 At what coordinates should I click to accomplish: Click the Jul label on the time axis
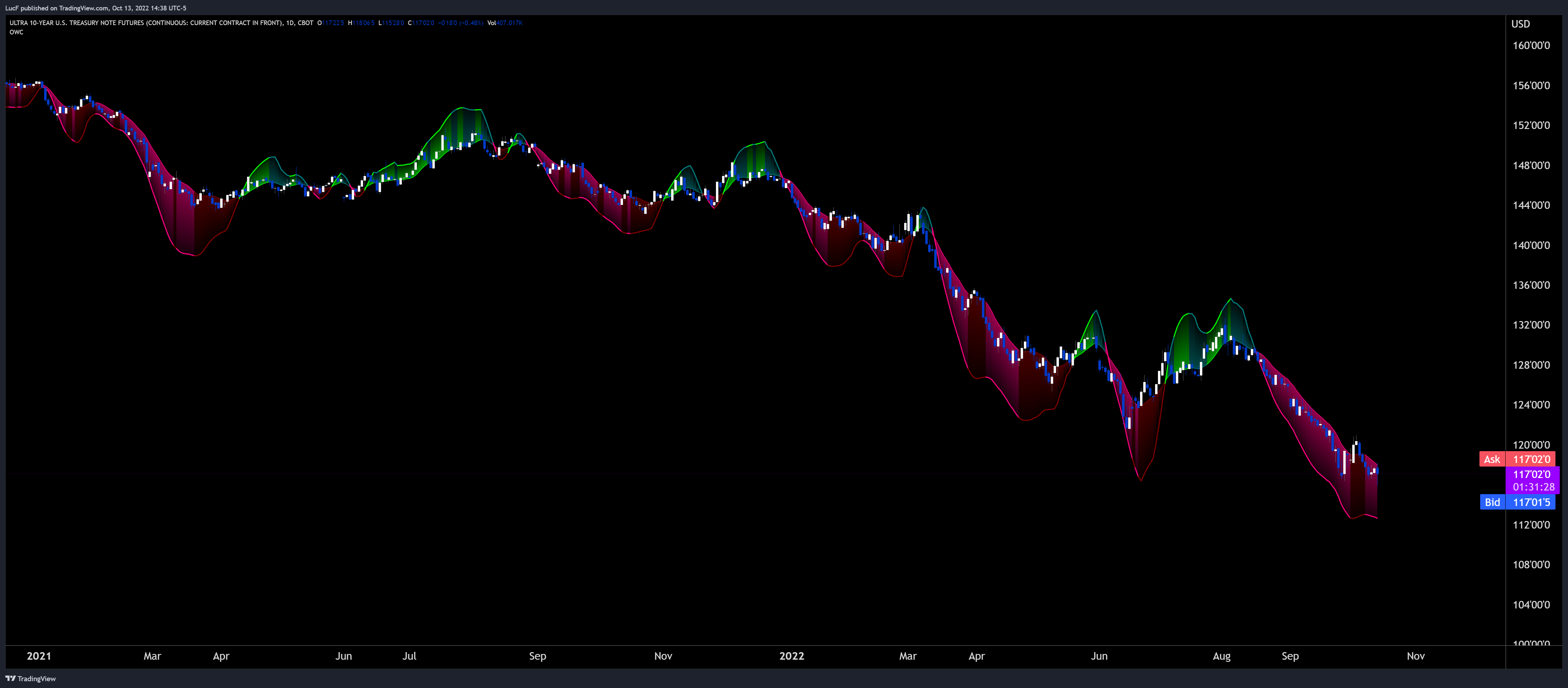[409, 656]
